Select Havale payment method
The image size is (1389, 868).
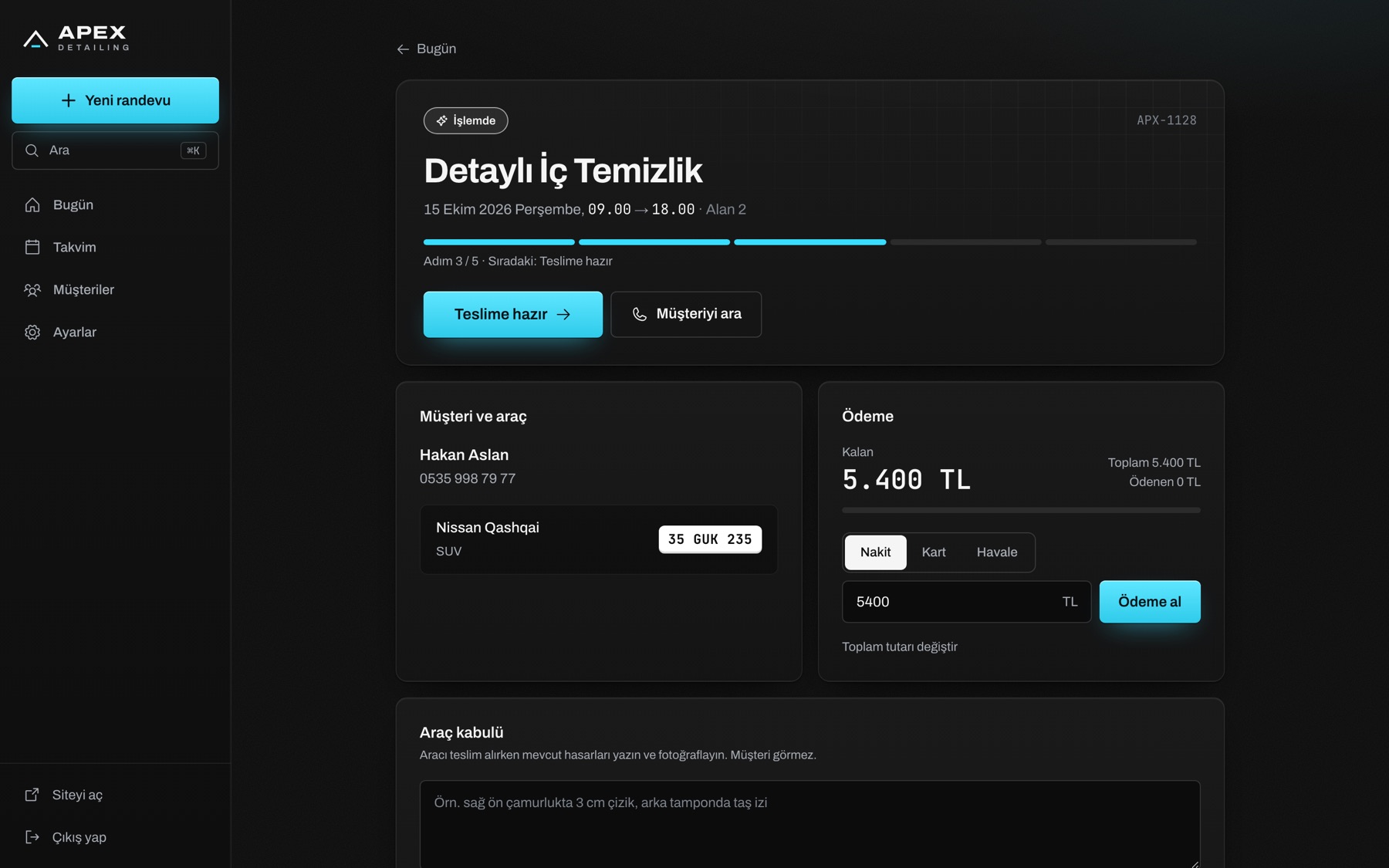click(997, 552)
